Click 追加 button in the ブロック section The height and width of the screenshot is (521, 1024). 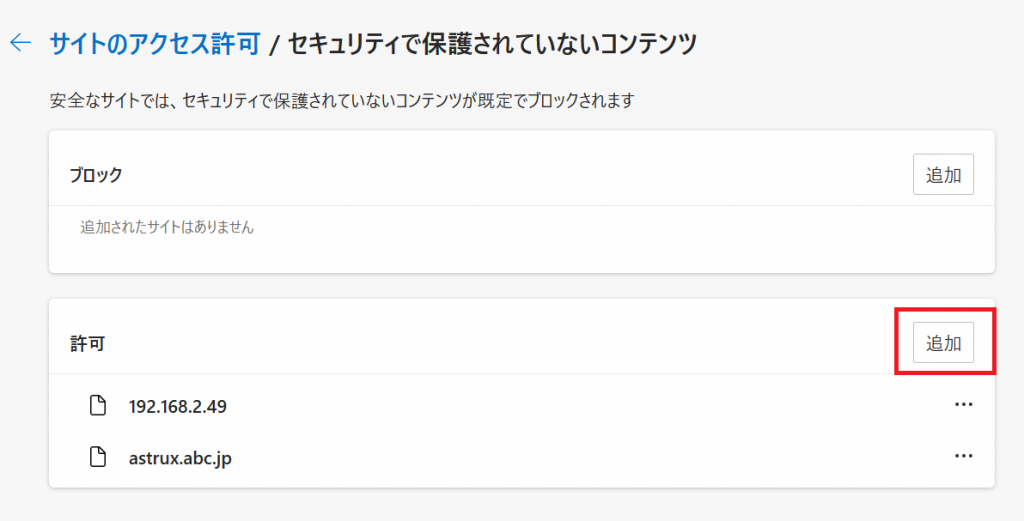(x=943, y=174)
